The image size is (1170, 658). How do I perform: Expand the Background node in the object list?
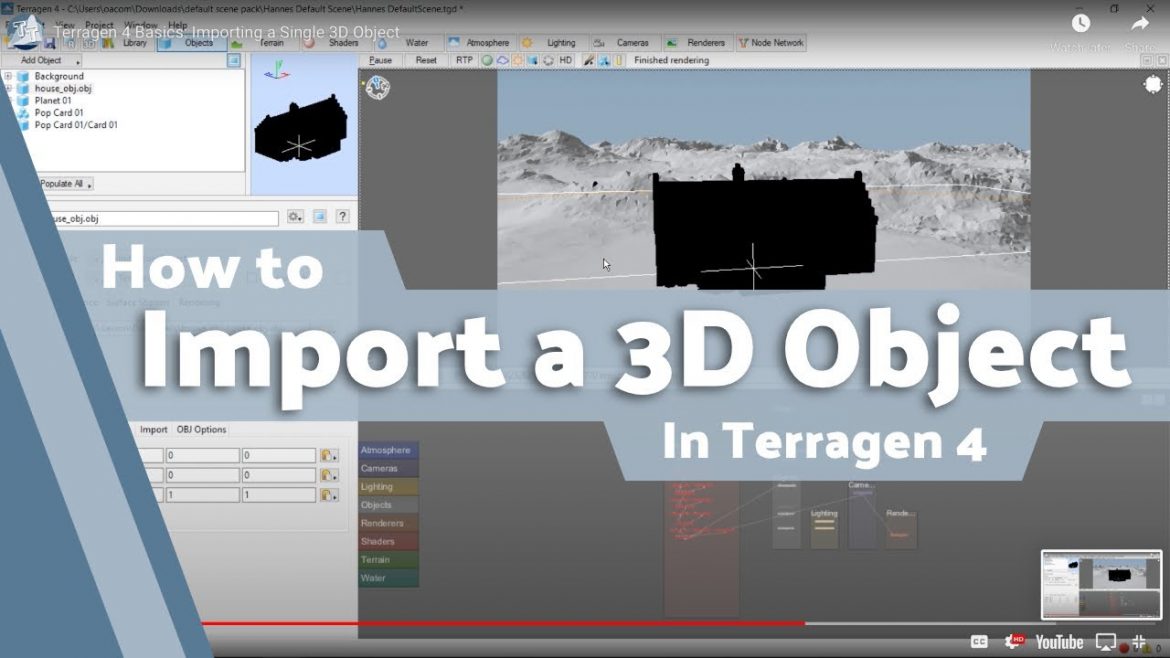[8, 76]
